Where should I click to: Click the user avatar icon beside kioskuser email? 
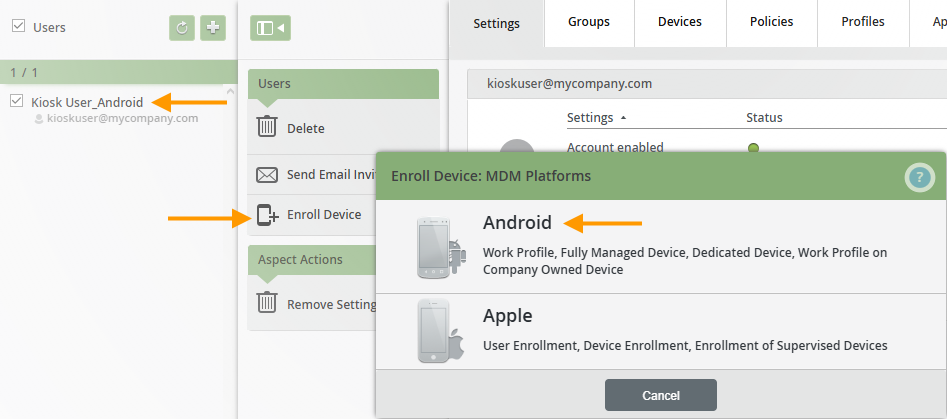click(x=39, y=120)
